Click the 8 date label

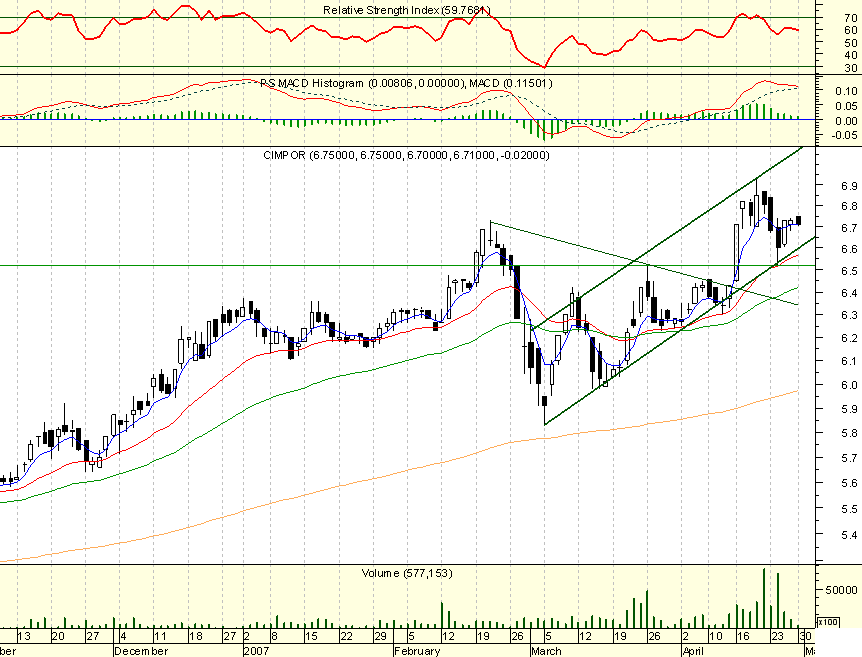click(274, 637)
